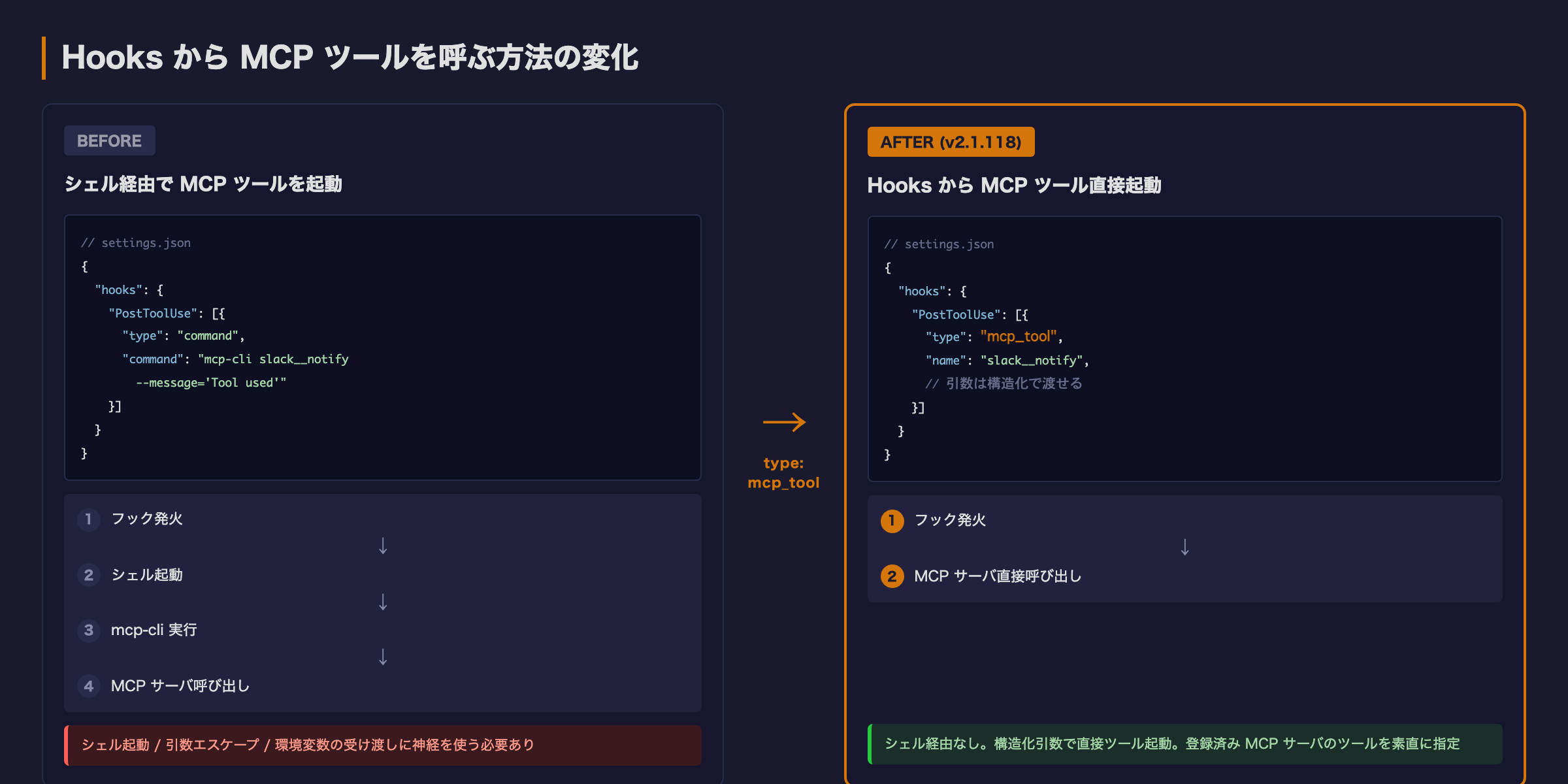1568x784 pixels.
Task: Click the "type": "command" line
Action: (183, 336)
